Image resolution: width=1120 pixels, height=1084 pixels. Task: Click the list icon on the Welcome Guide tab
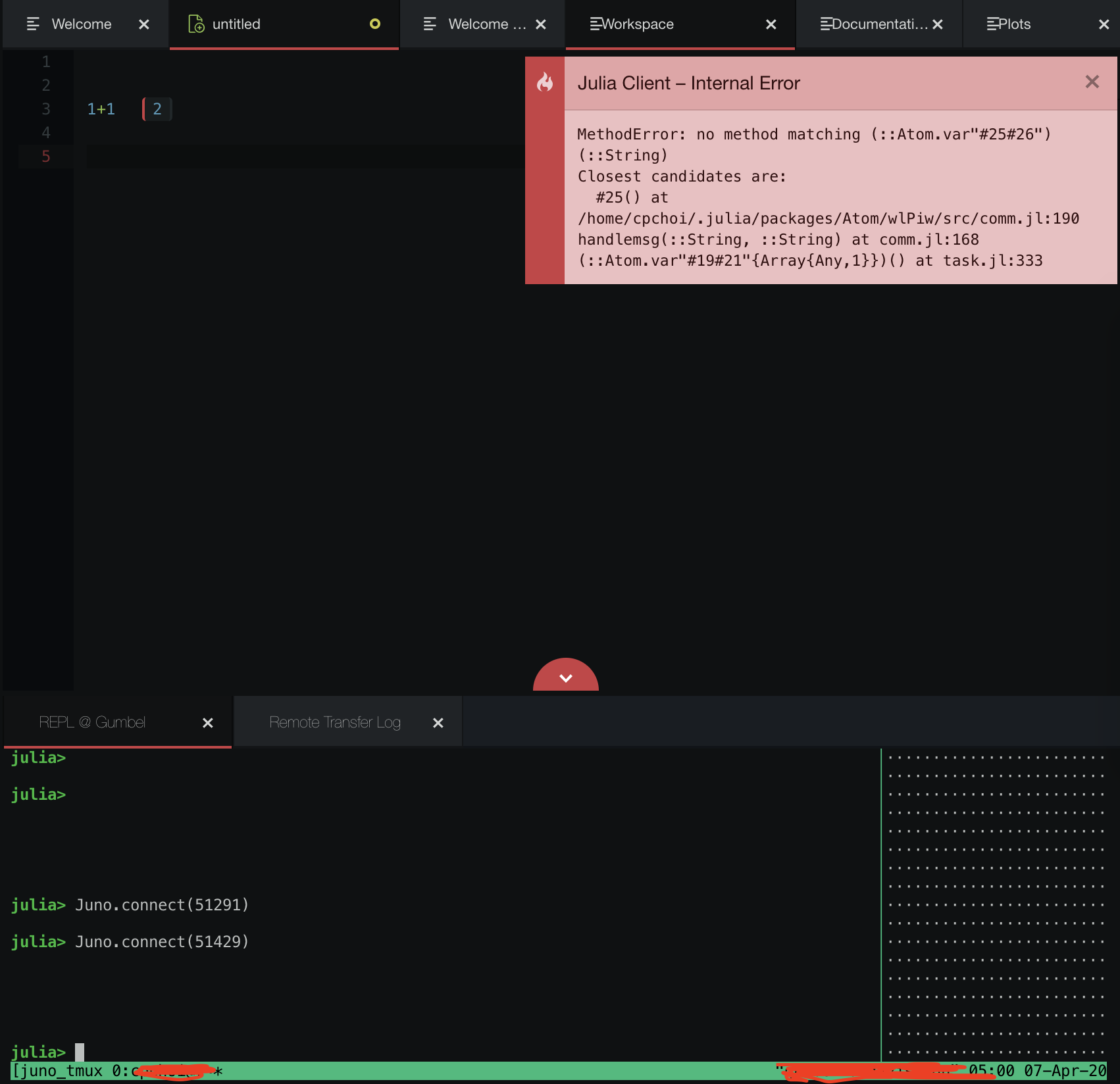tap(428, 24)
